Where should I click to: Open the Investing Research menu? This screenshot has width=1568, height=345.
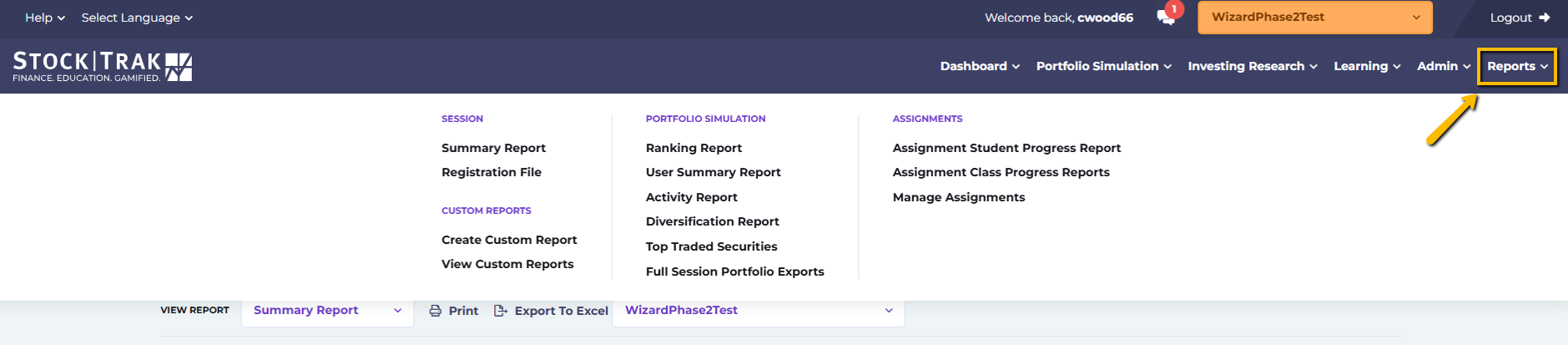[x=1253, y=66]
